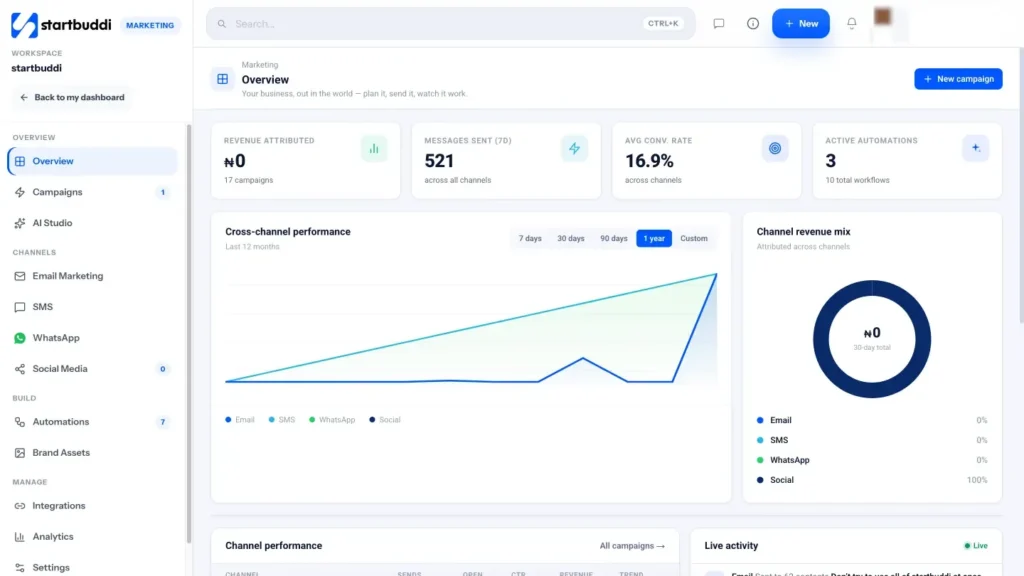Click the Settings sliders icon
Screen dimensions: 1024x576
(20, 568)
